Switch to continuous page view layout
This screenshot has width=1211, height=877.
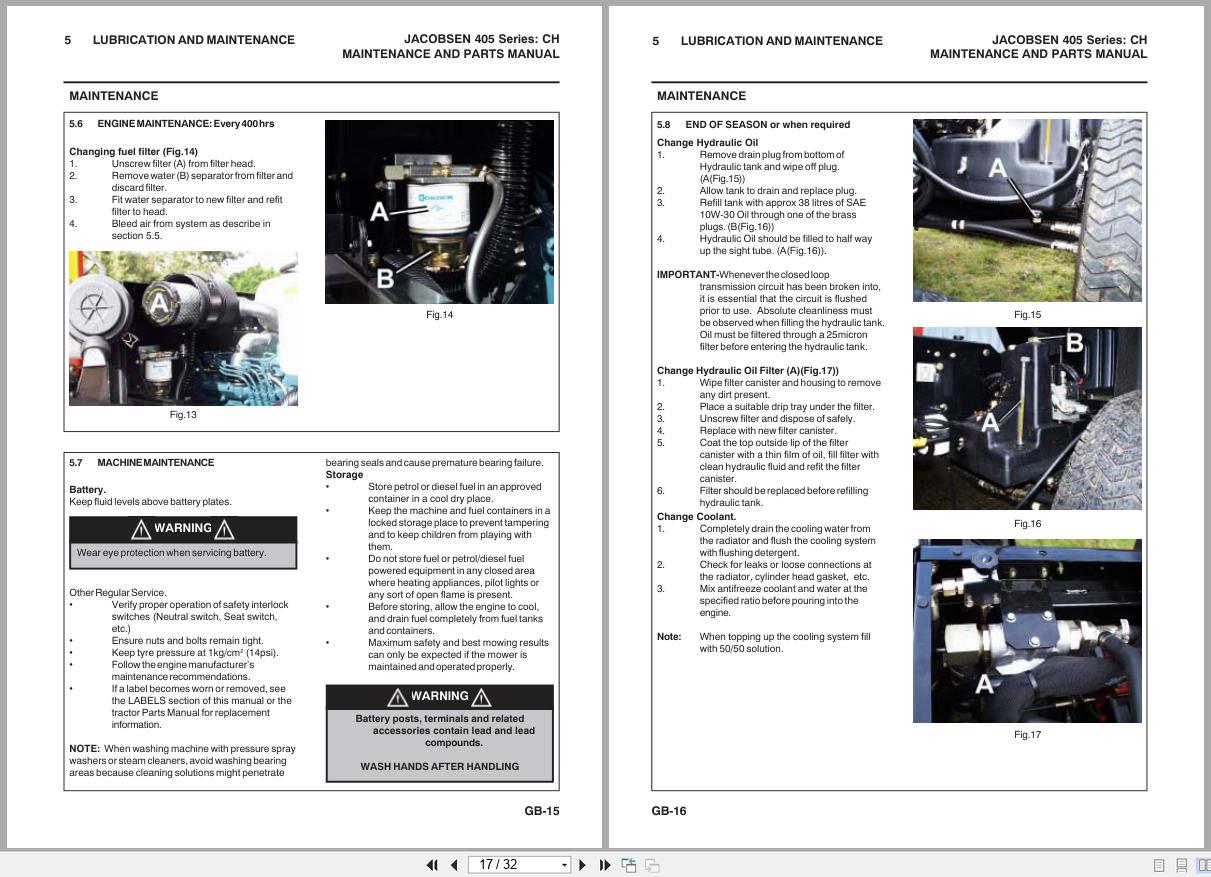coord(1181,866)
